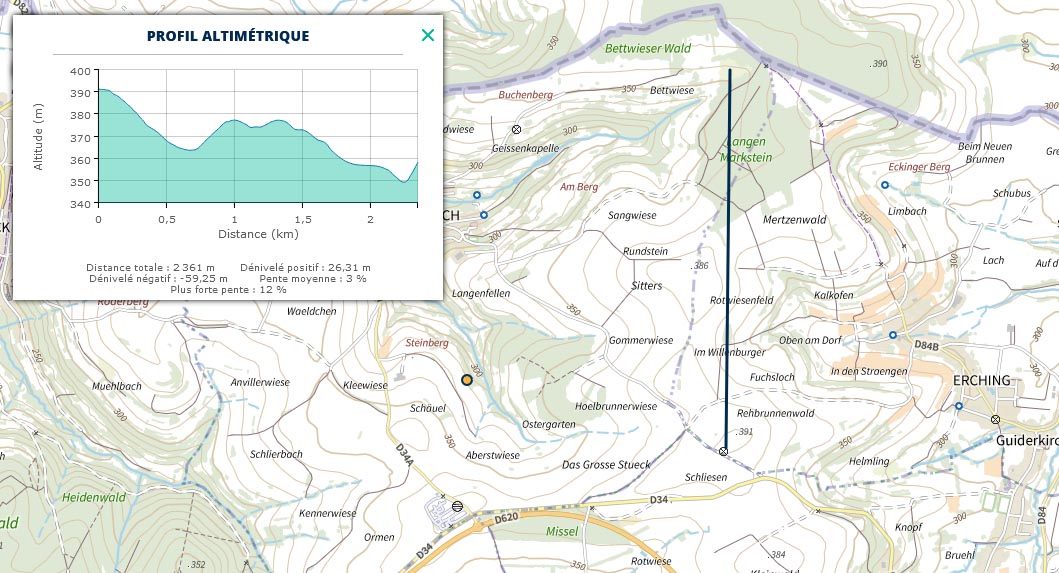Click the elevation chart peak near 1 km
Screen dimensions: 1059x573
click(x=234, y=121)
